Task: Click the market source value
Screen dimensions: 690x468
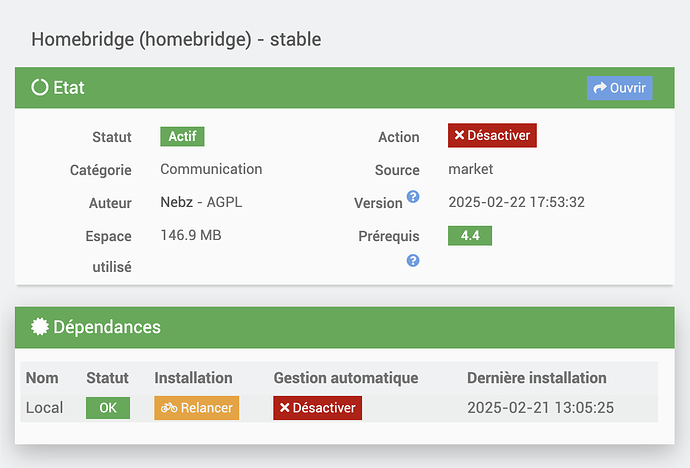Action: (x=470, y=169)
